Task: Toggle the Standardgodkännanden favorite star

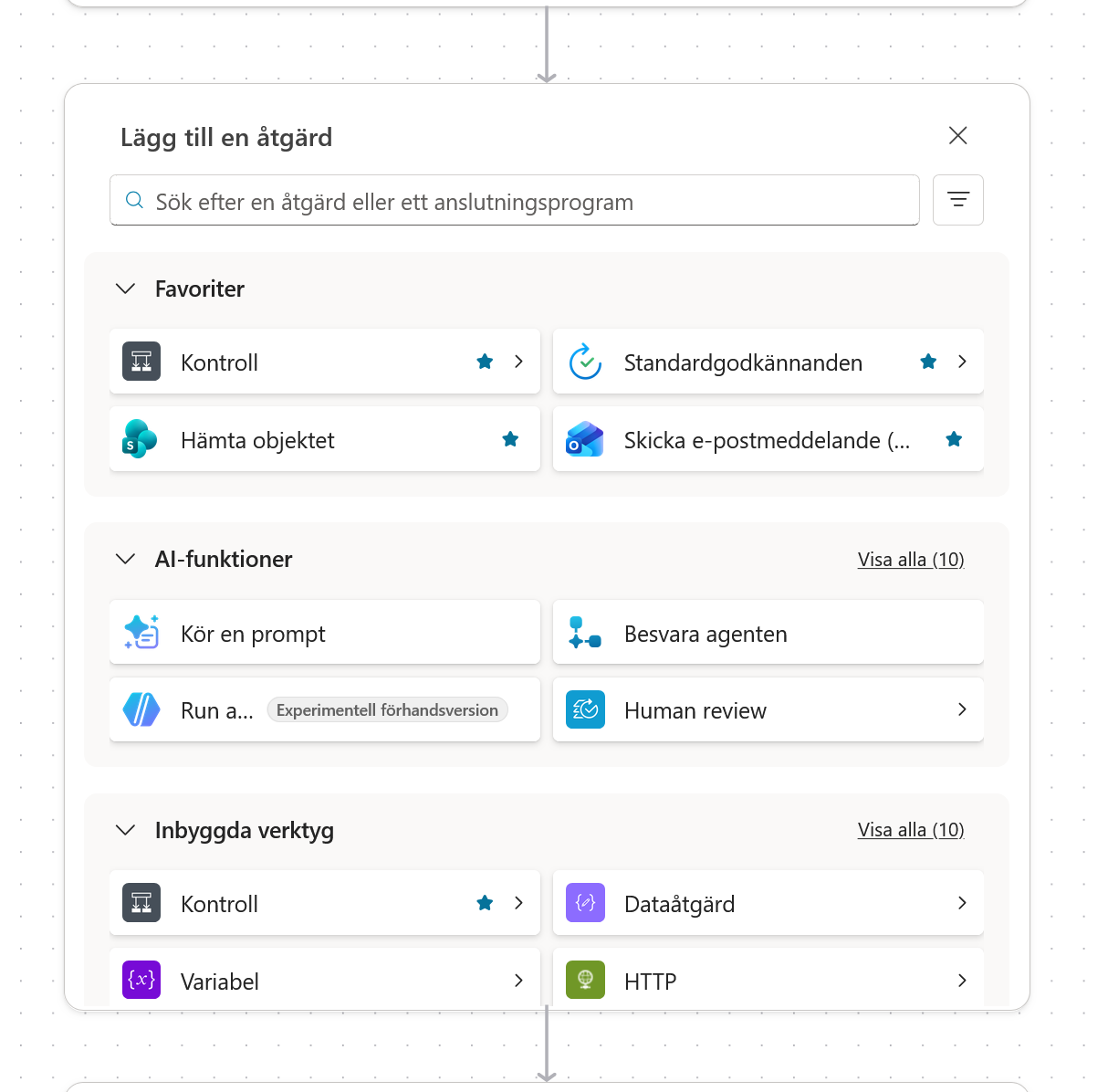Action: tap(928, 362)
